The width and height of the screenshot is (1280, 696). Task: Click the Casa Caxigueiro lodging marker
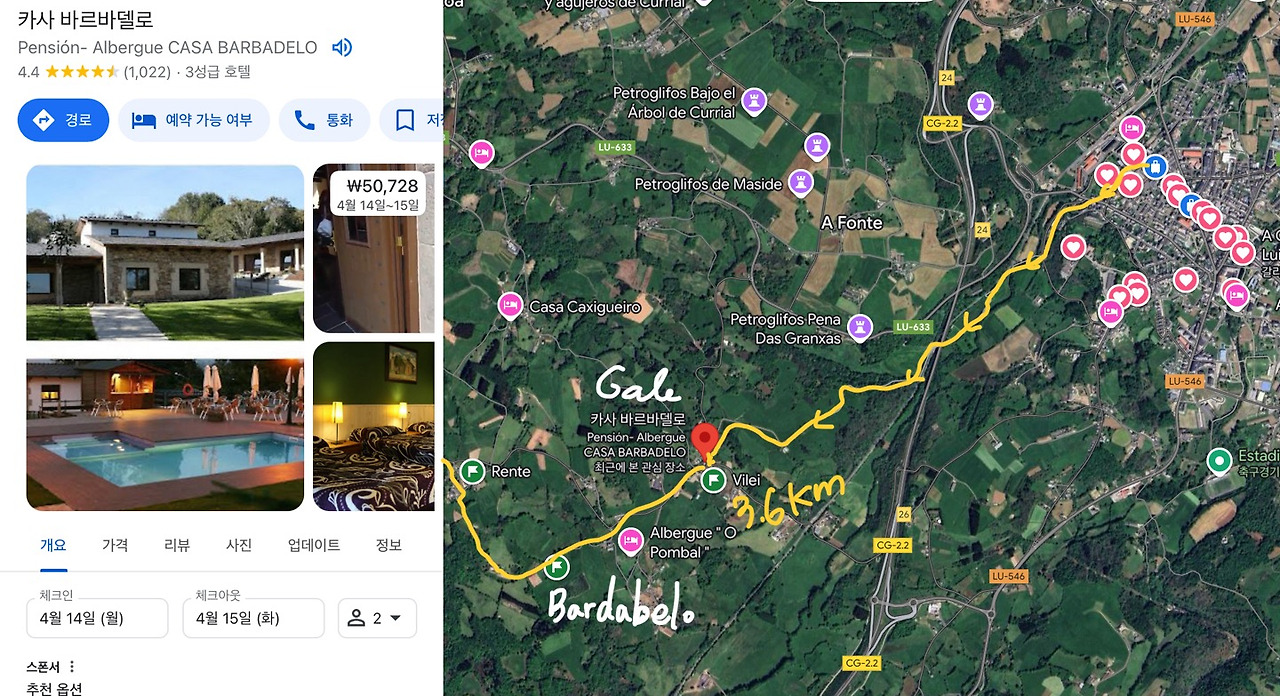(510, 306)
